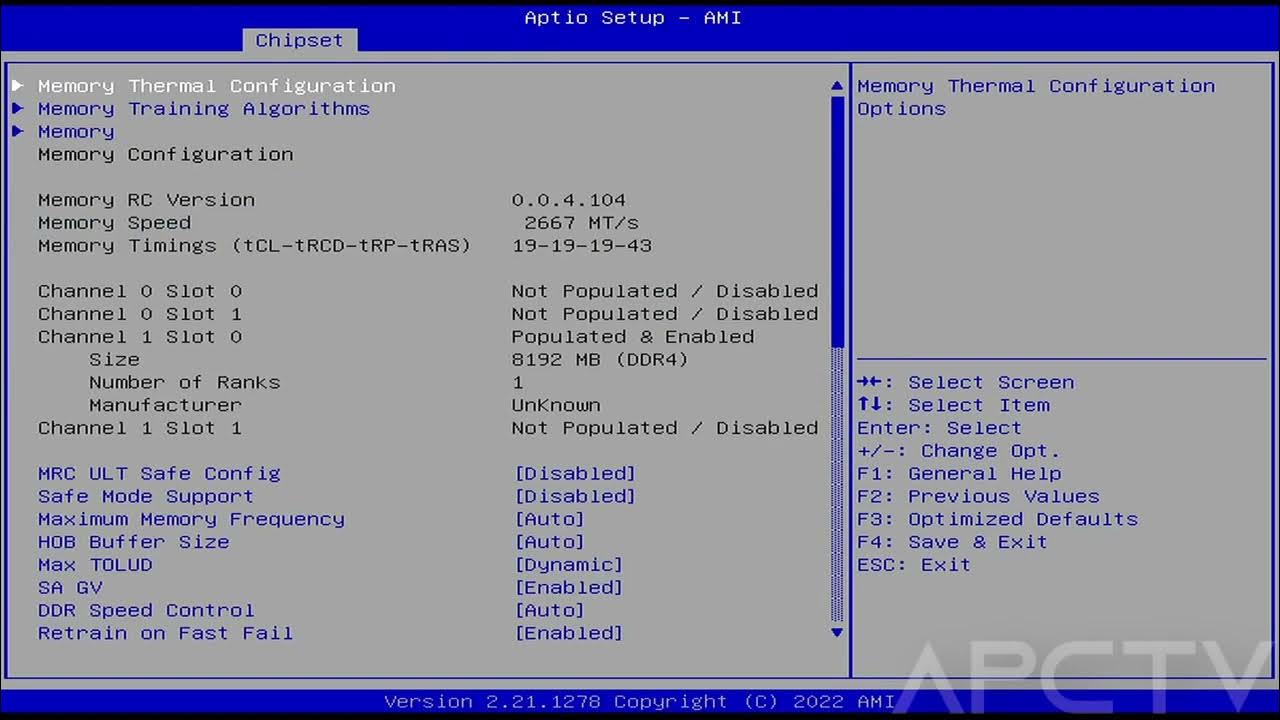Click the Number of Ranks label
The image size is (1280, 720).
(185, 383)
